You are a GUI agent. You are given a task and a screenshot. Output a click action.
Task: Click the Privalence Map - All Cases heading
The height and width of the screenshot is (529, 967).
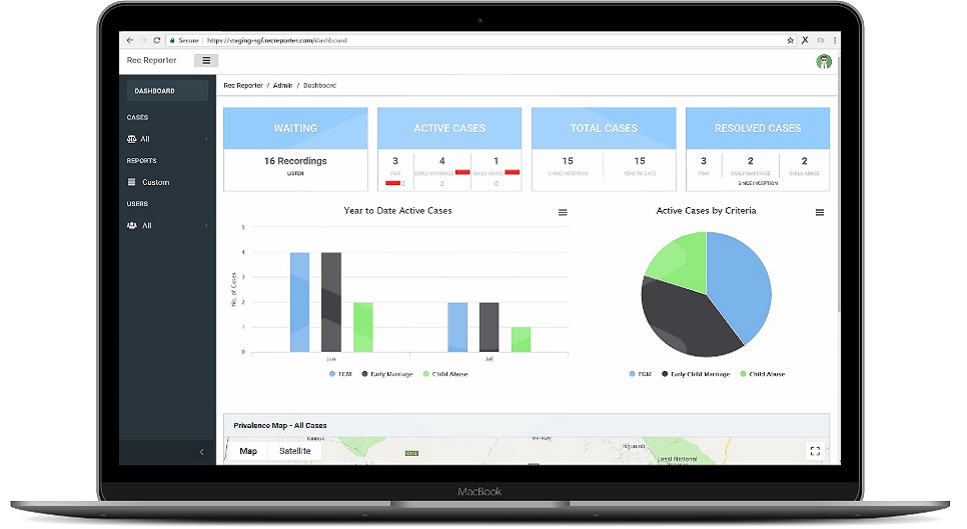pos(280,425)
